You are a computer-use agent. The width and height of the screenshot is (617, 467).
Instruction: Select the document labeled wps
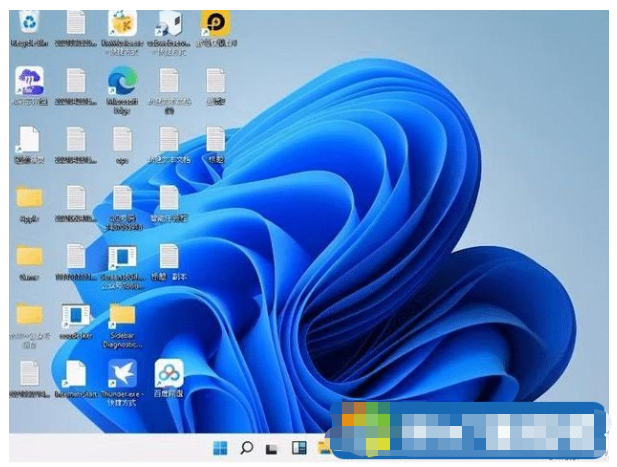pos(122,140)
